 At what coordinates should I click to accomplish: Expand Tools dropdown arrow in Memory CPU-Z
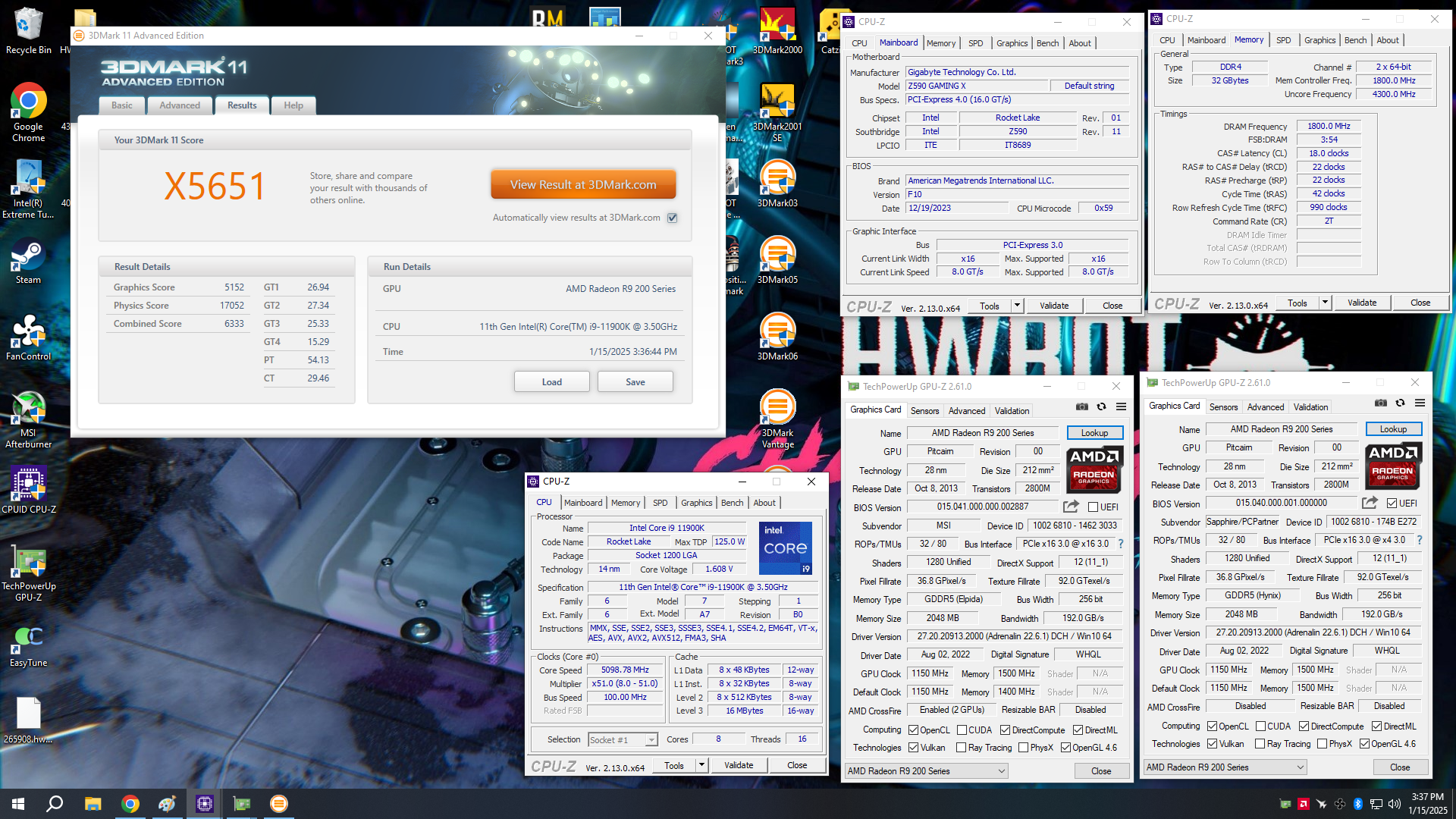click(1325, 303)
